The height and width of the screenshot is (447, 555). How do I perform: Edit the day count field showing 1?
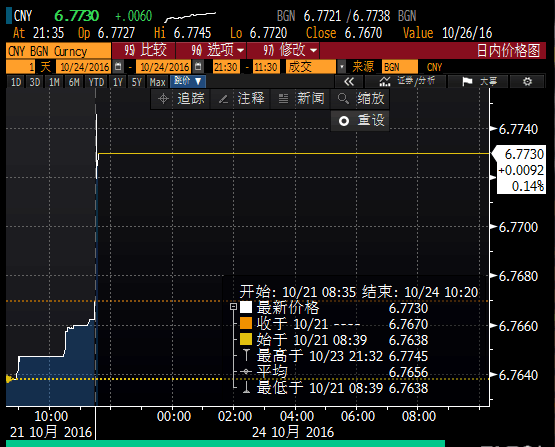(x=21, y=67)
